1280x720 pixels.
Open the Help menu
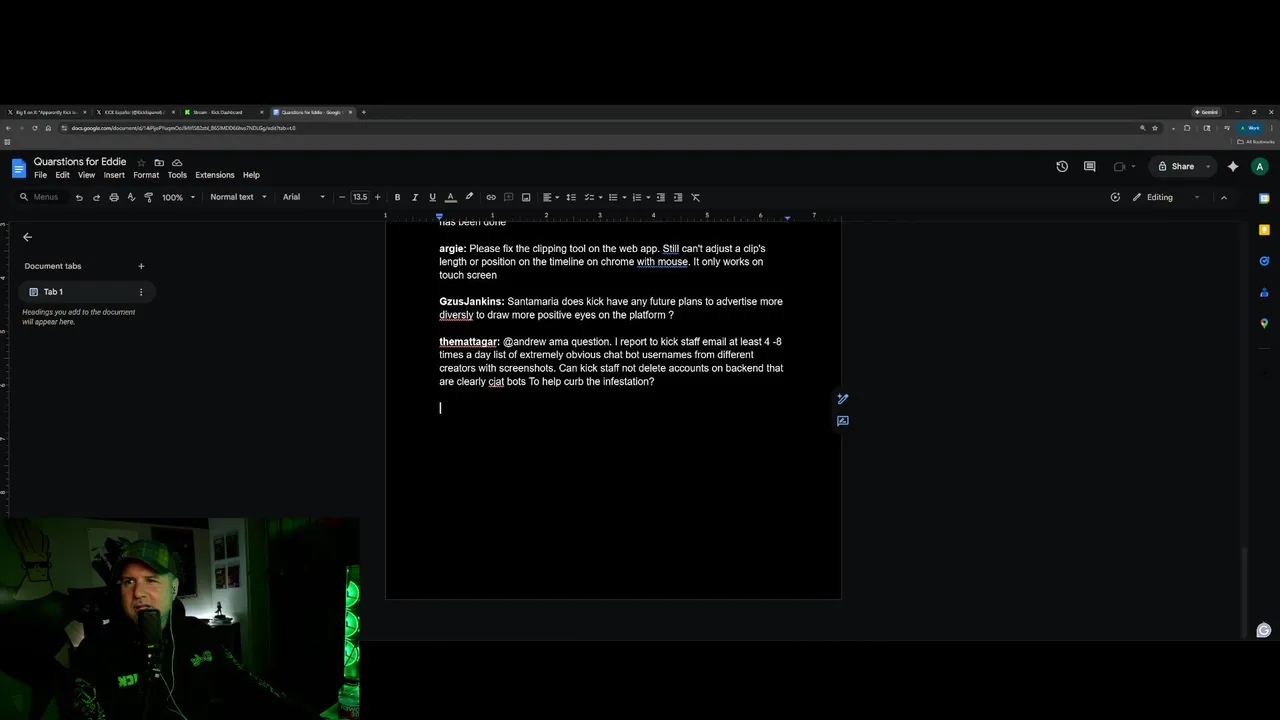pyautogui.click(x=251, y=175)
